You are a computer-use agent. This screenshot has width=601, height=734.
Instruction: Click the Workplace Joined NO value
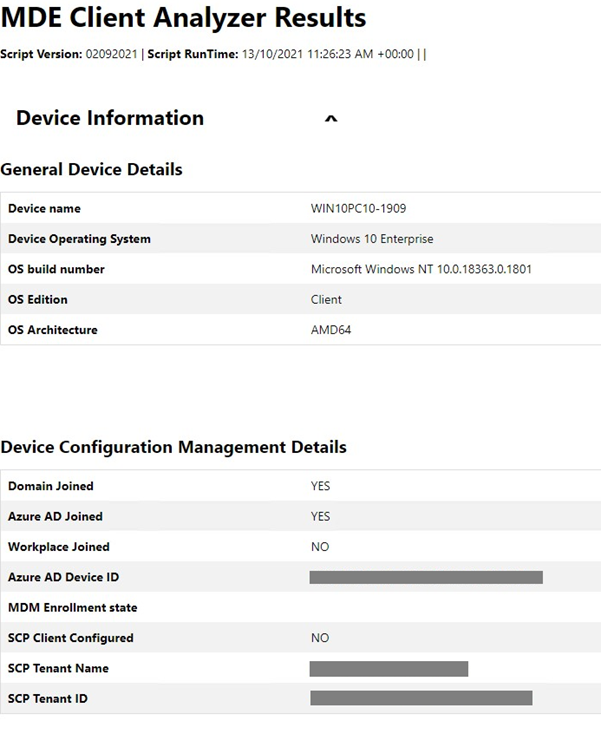point(319,547)
